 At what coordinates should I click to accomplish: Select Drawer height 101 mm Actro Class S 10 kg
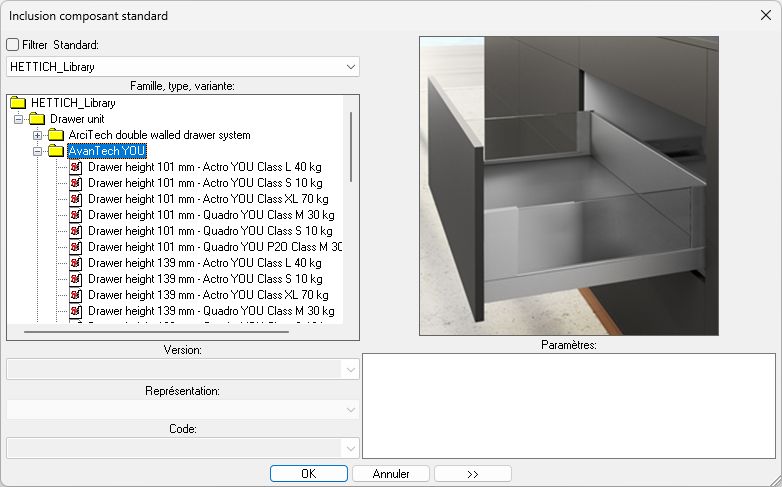[205, 183]
